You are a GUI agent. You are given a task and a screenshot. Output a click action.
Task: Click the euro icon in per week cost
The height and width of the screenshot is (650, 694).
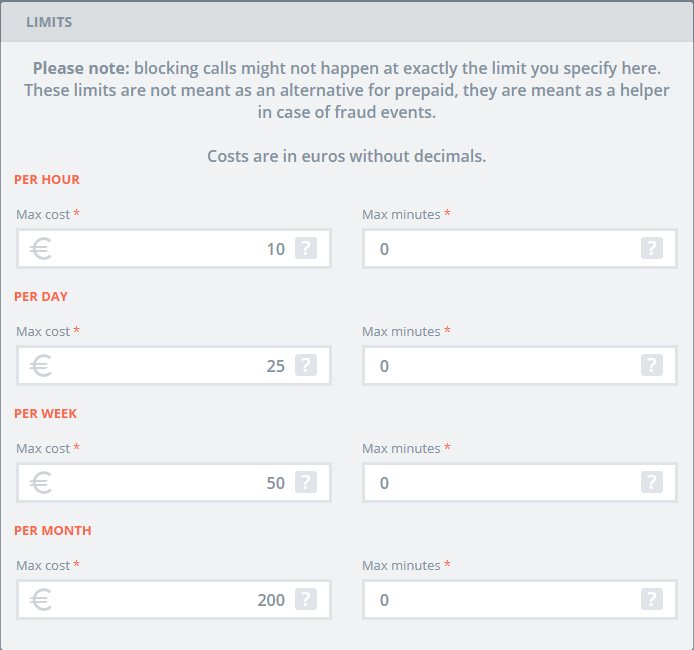point(41,483)
